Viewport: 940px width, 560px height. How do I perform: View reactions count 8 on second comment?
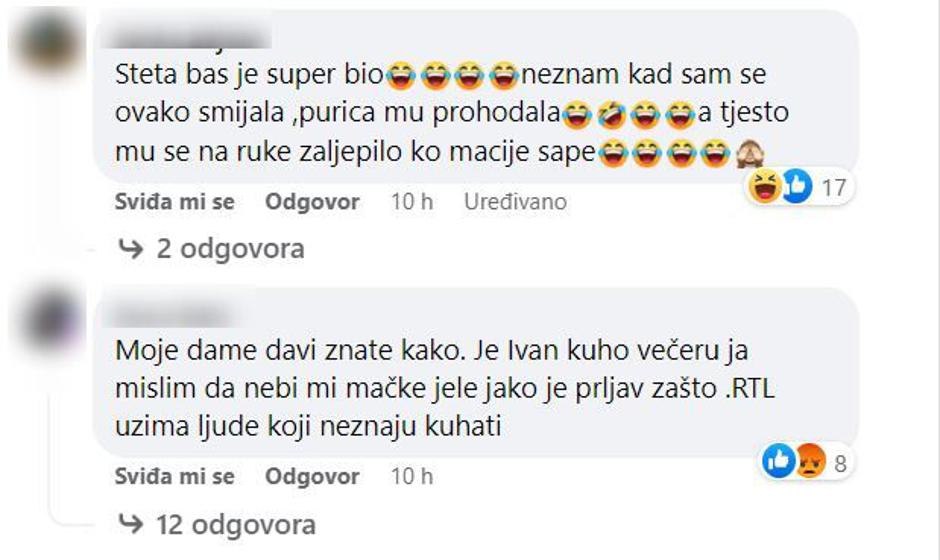pos(840,463)
